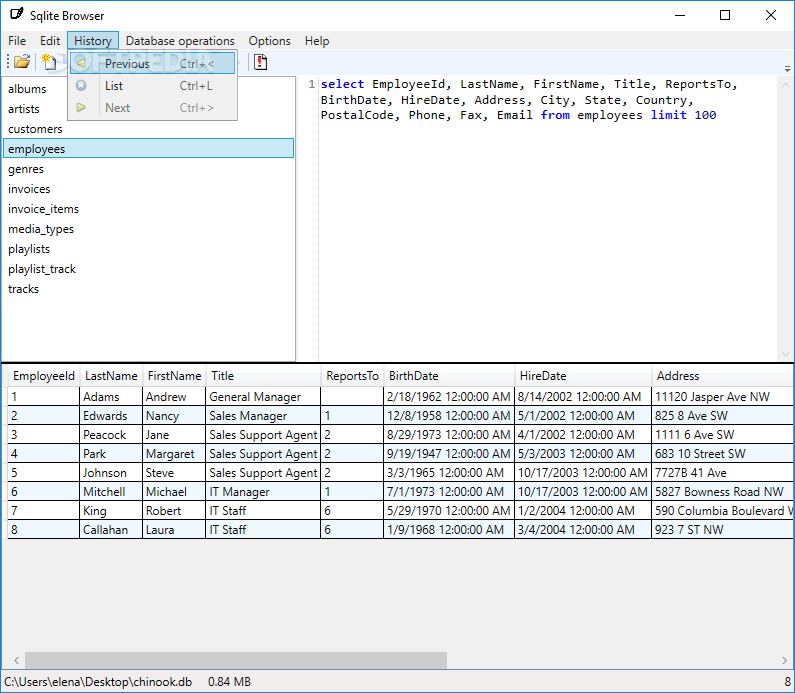
Task: Click the HireDate column header
Action: (583, 376)
